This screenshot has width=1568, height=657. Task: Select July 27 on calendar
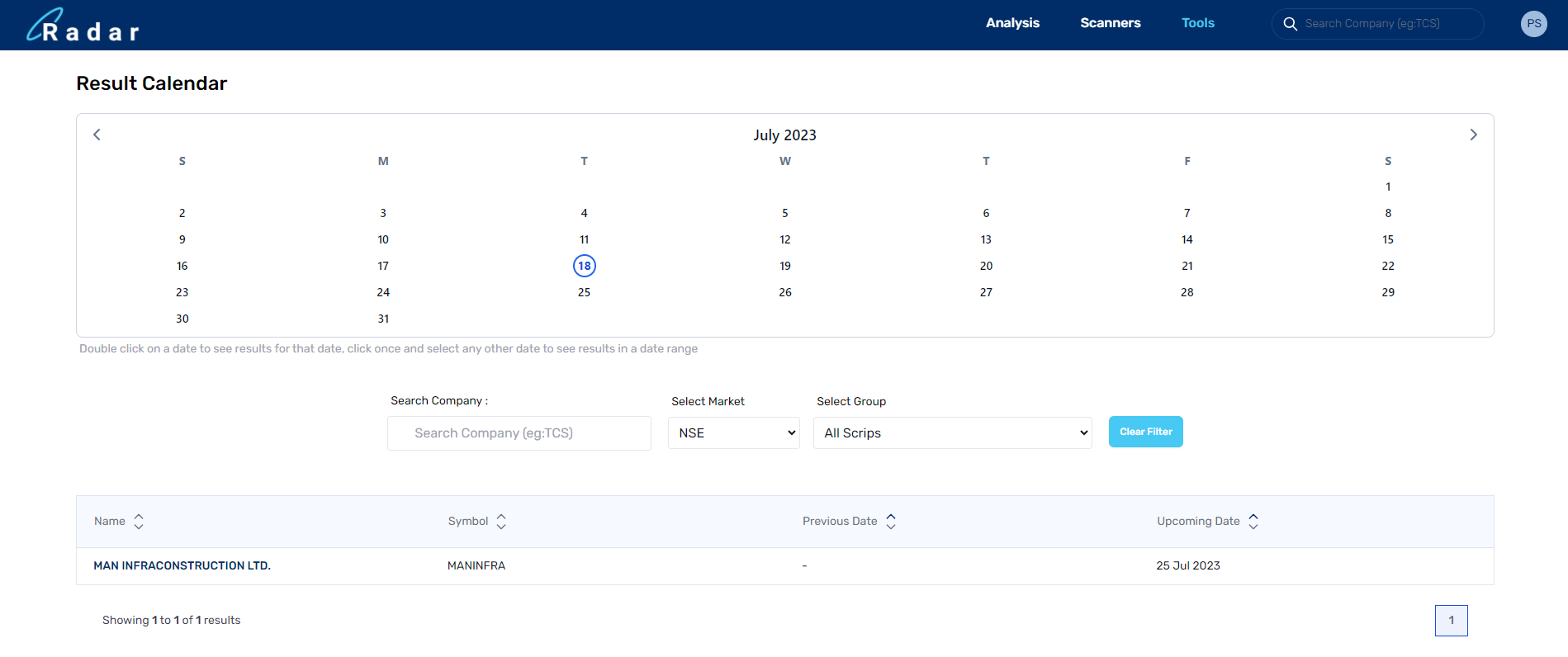(986, 292)
